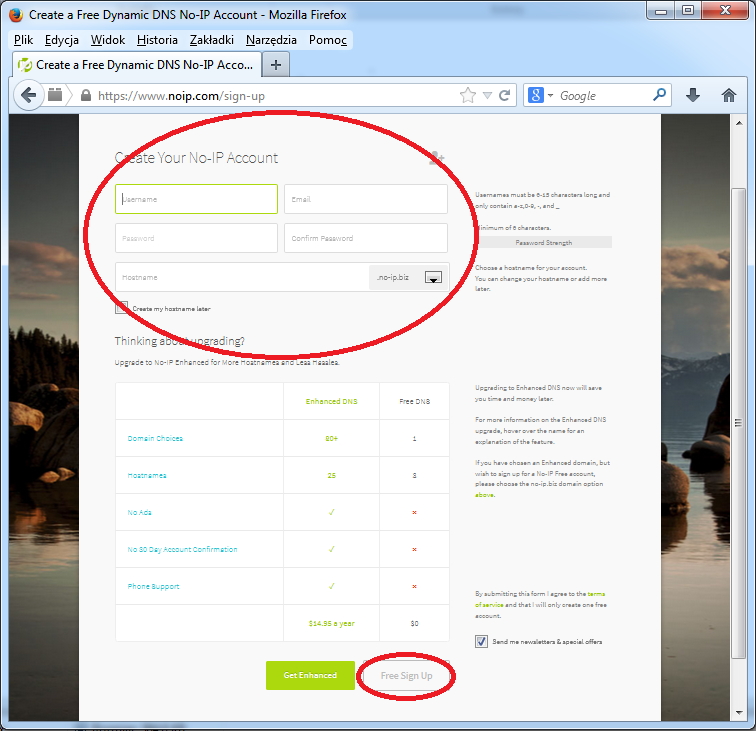Click the Google search engine icon
756x731 pixels.
[536, 95]
